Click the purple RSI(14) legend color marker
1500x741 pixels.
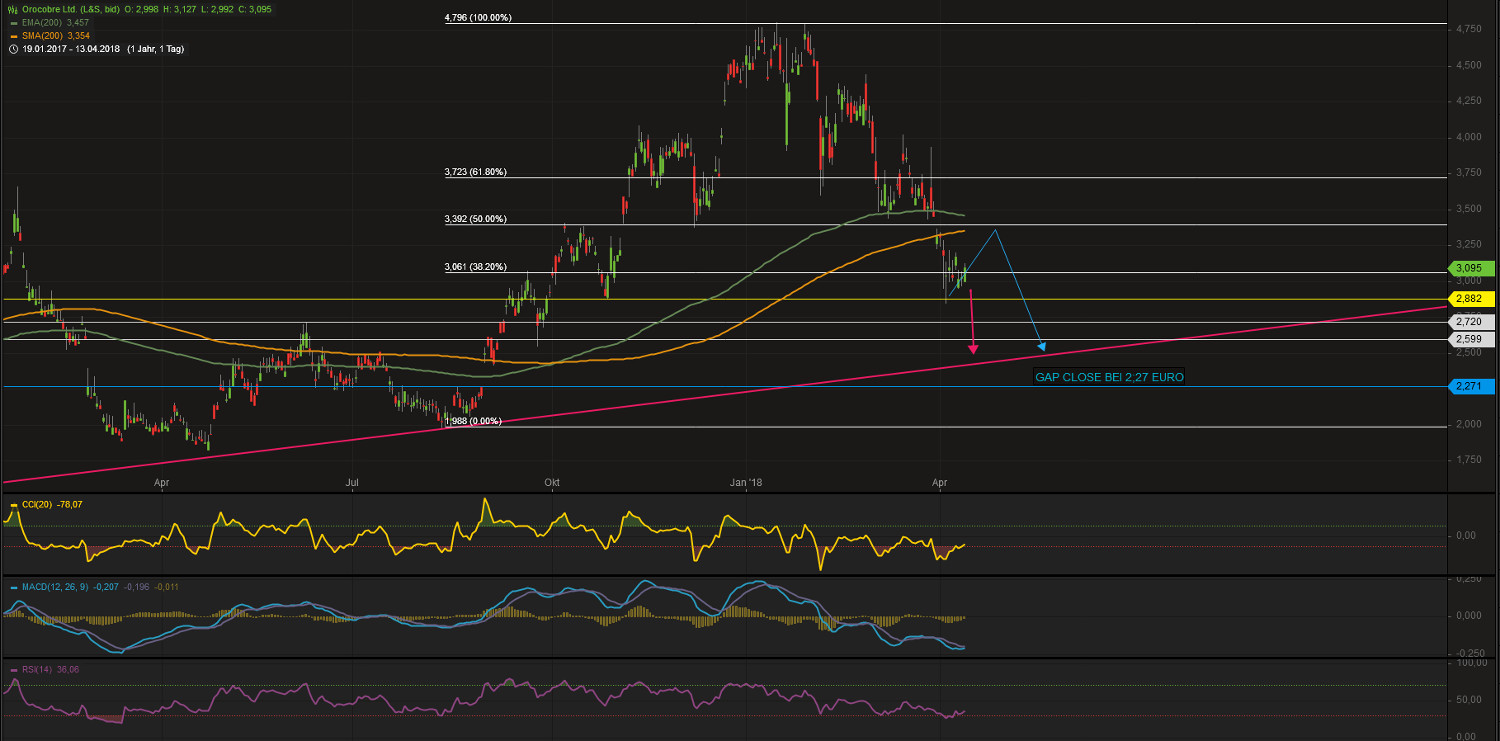(x=12, y=670)
